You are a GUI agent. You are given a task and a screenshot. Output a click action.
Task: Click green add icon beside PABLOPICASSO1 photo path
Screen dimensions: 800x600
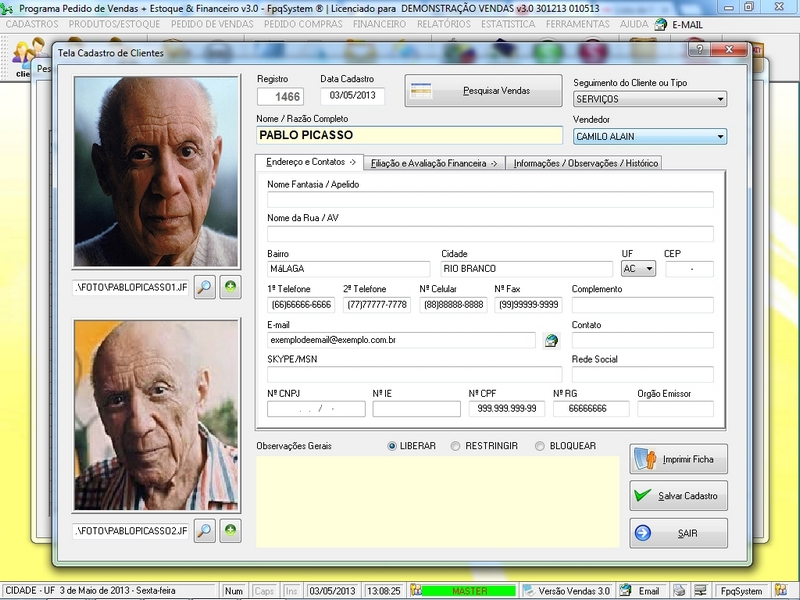pos(230,287)
